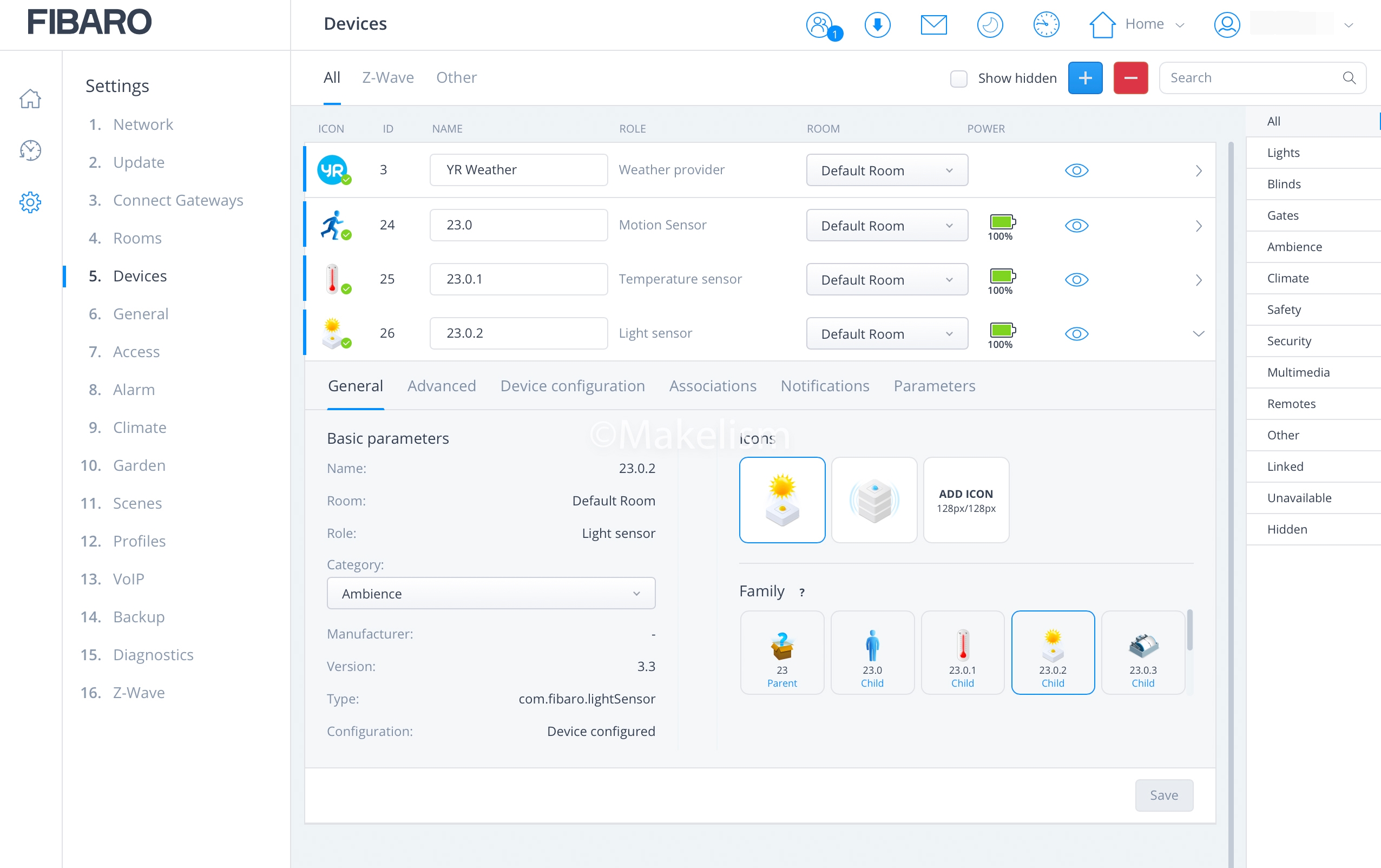Screen dimensions: 1381x868
Task: Click the red minus remove device button
Action: pyautogui.click(x=1130, y=78)
